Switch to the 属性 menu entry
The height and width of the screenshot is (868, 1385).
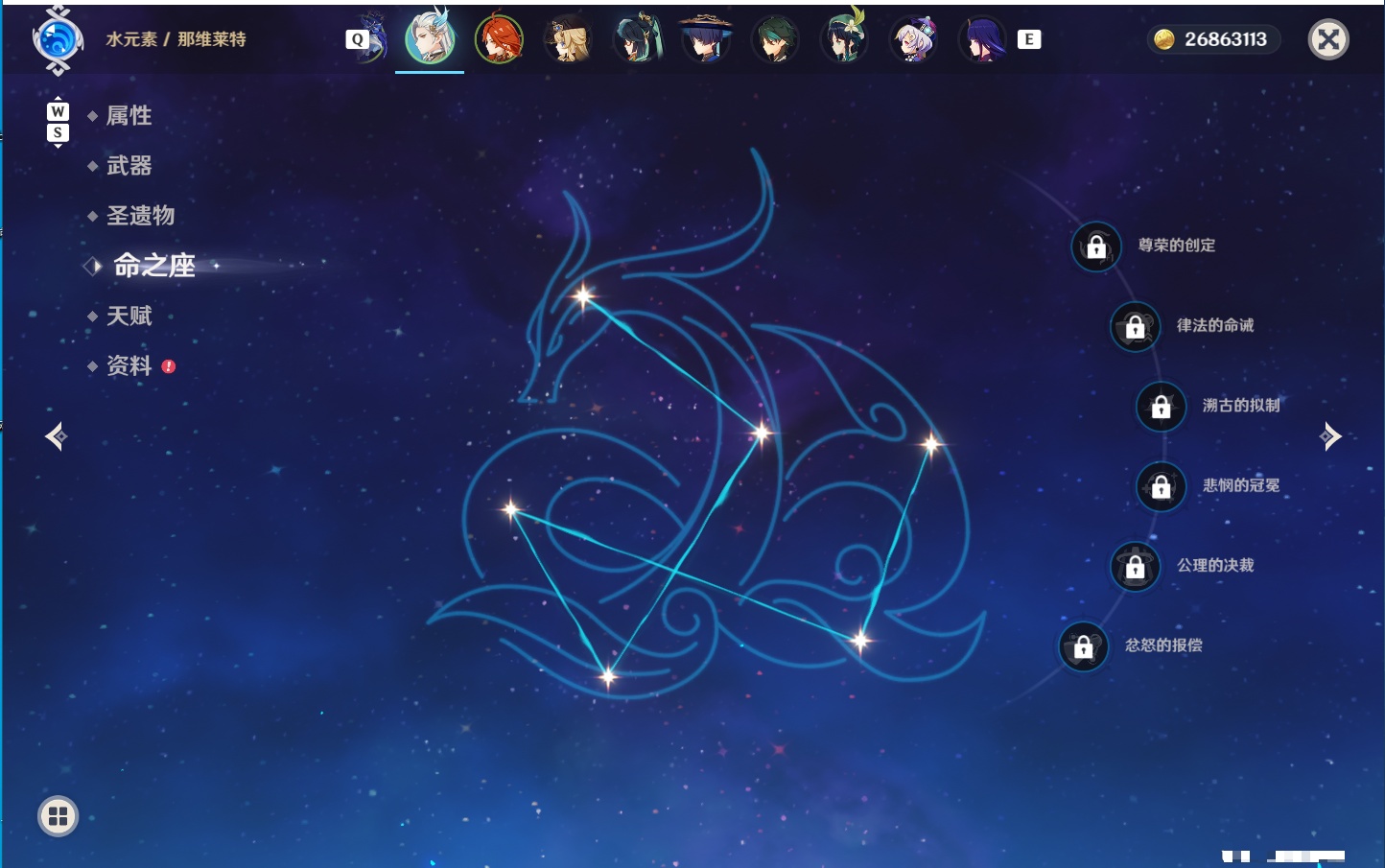point(129,116)
